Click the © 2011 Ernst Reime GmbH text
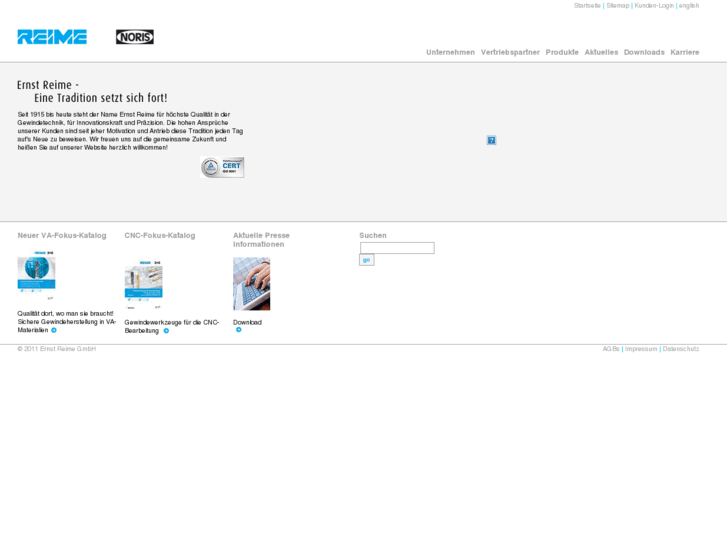Screen dimensions: 727x545 pos(57,349)
